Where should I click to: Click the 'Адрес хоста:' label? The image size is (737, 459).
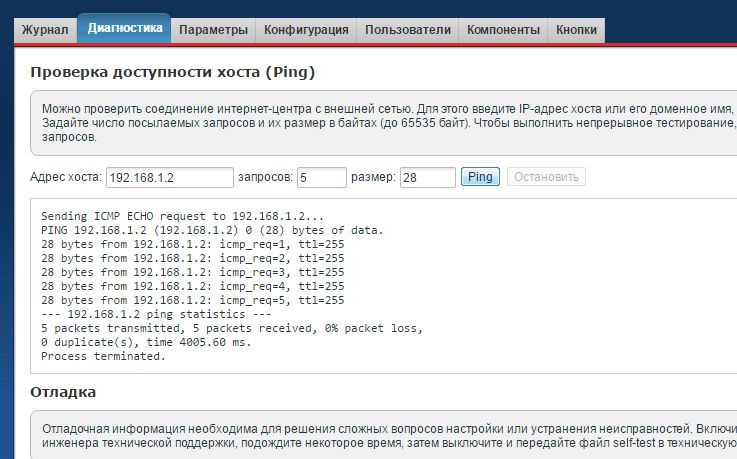point(66,177)
